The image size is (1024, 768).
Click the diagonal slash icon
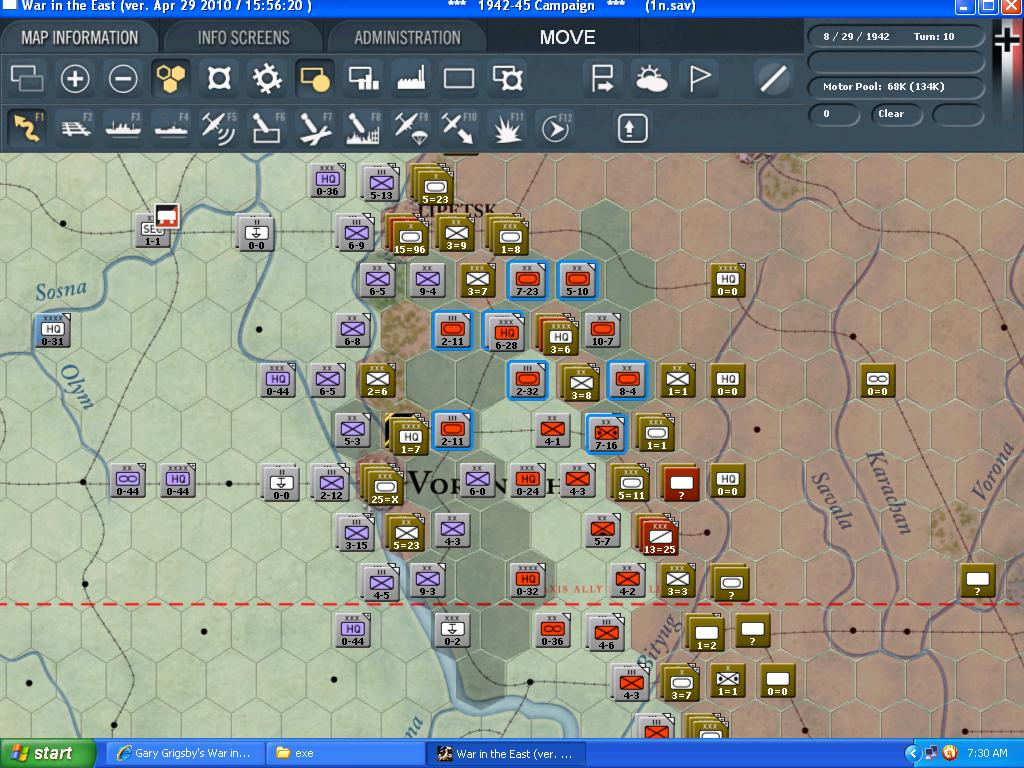[773, 79]
